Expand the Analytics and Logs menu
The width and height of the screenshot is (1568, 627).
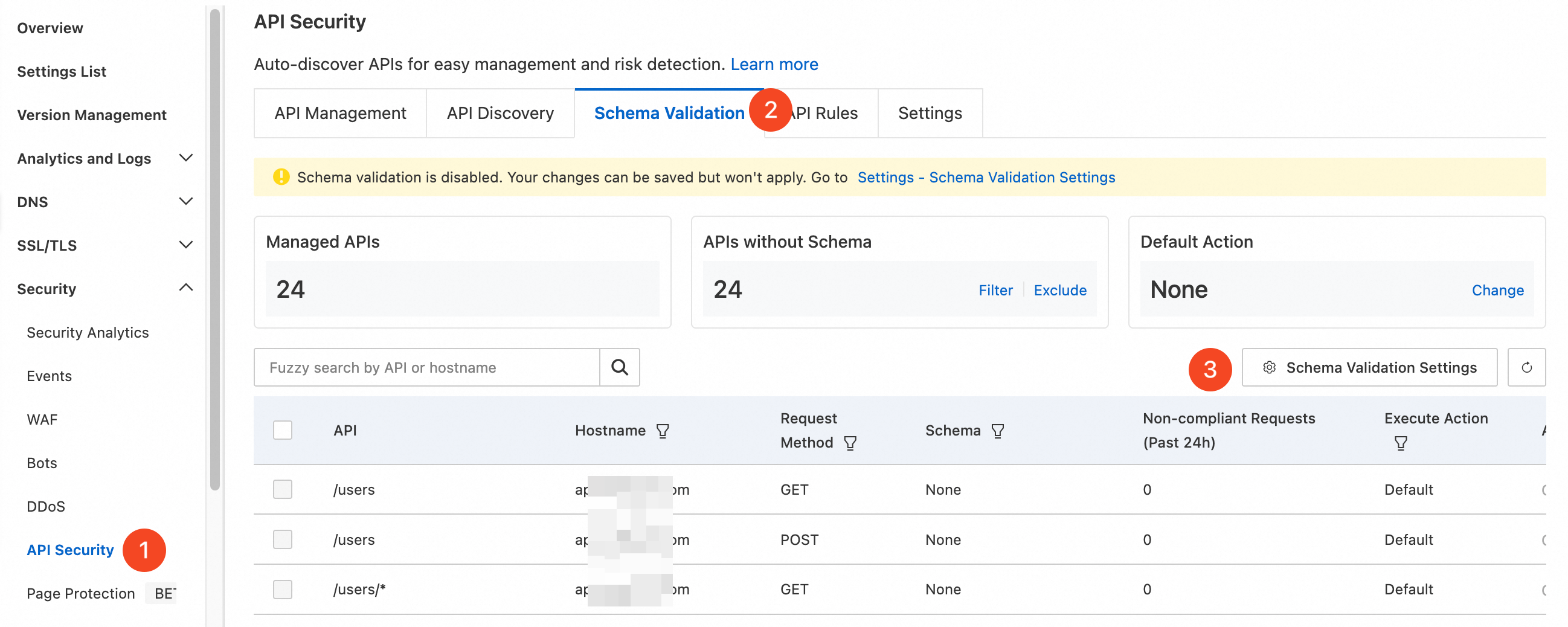tap(185, 158)
